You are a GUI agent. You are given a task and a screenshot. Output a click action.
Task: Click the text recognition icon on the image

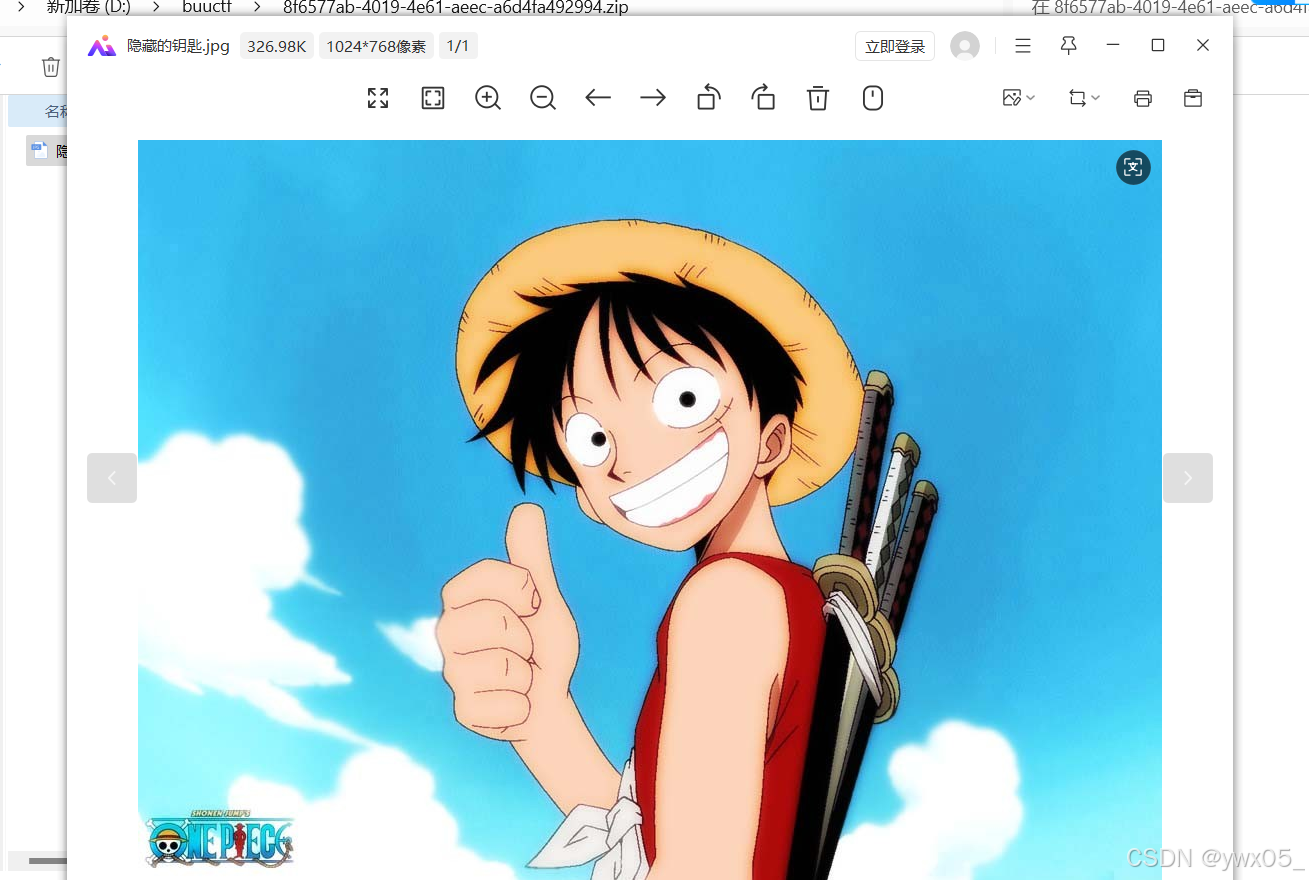(x=1133, y=167)
